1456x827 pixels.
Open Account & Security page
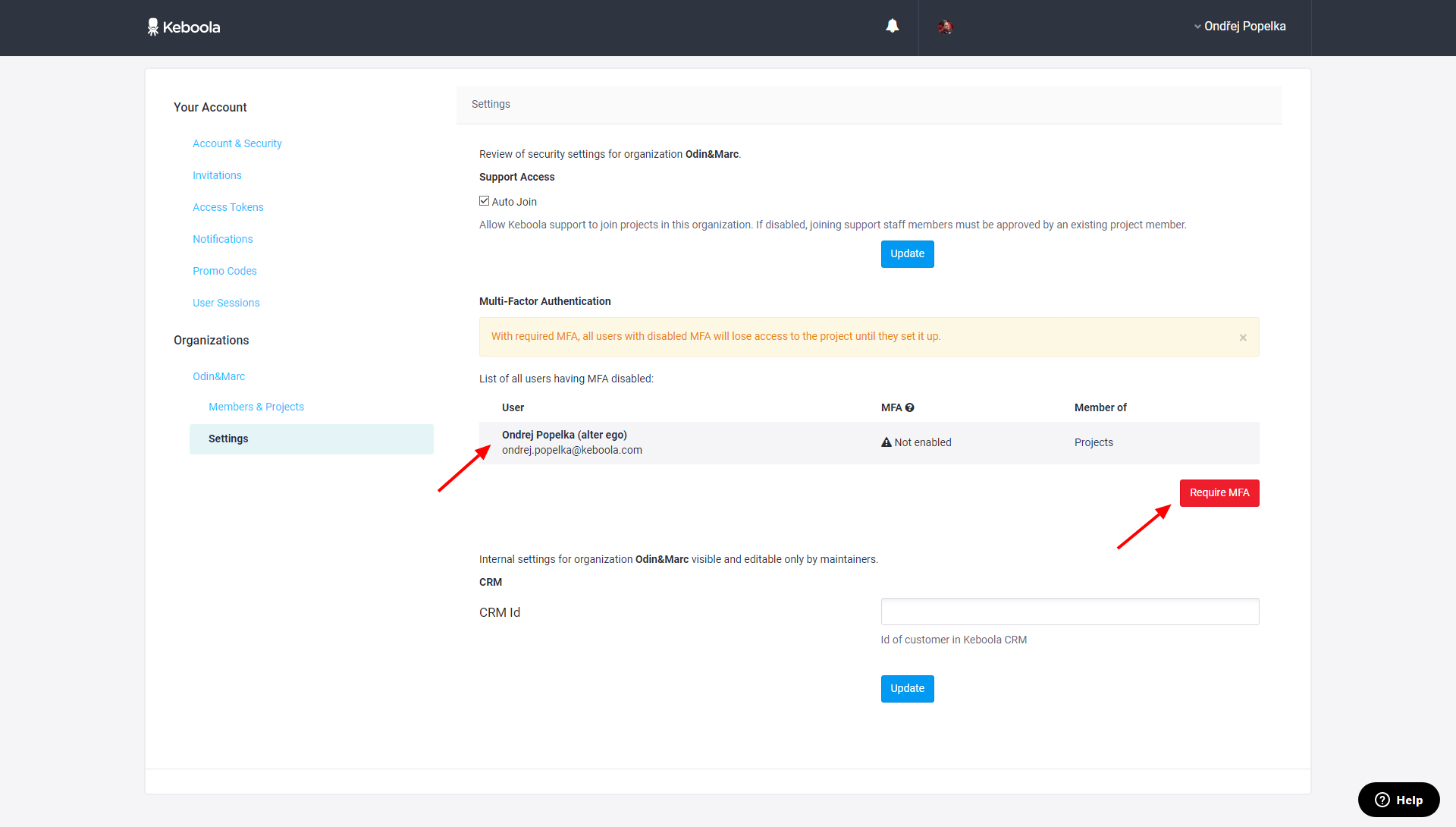tap(237, 143)
